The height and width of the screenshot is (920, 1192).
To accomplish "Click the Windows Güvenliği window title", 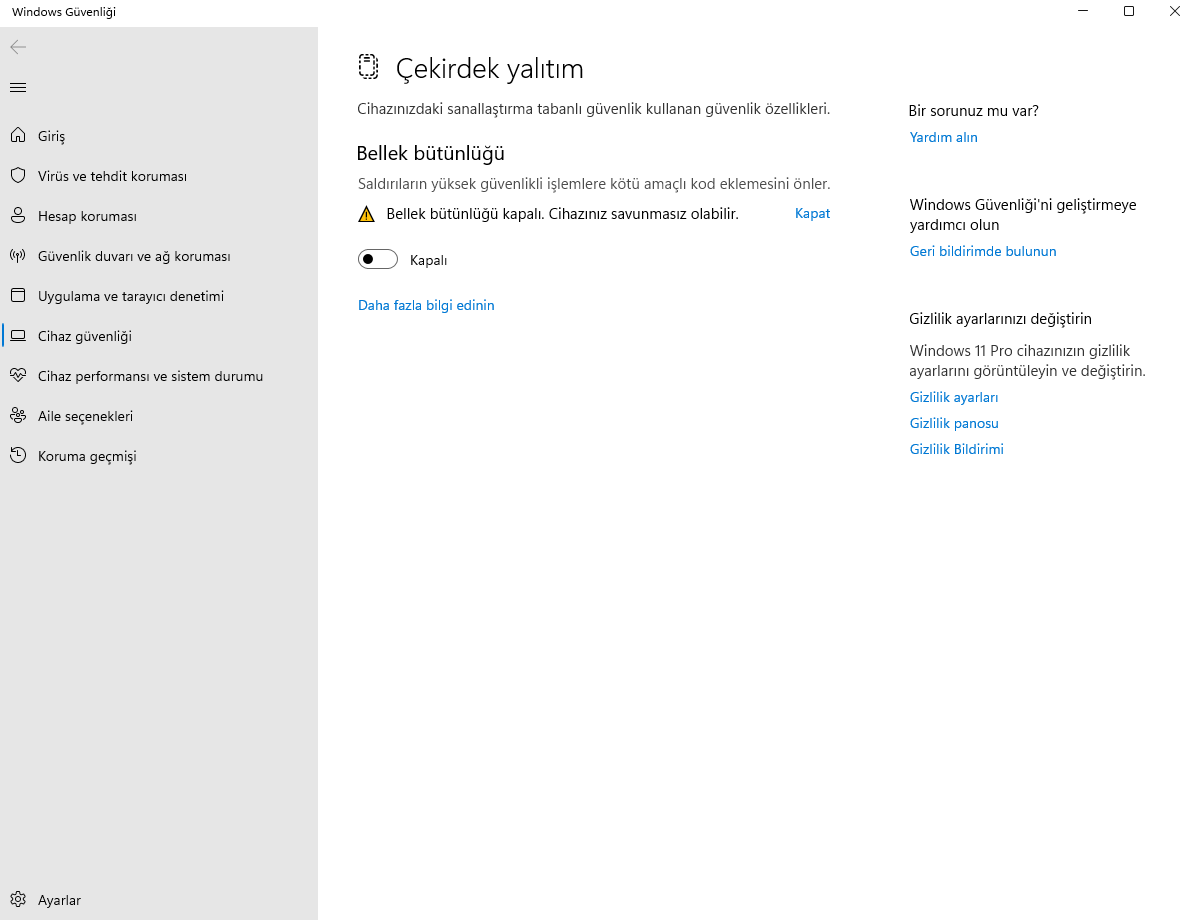I will (64, 11).
